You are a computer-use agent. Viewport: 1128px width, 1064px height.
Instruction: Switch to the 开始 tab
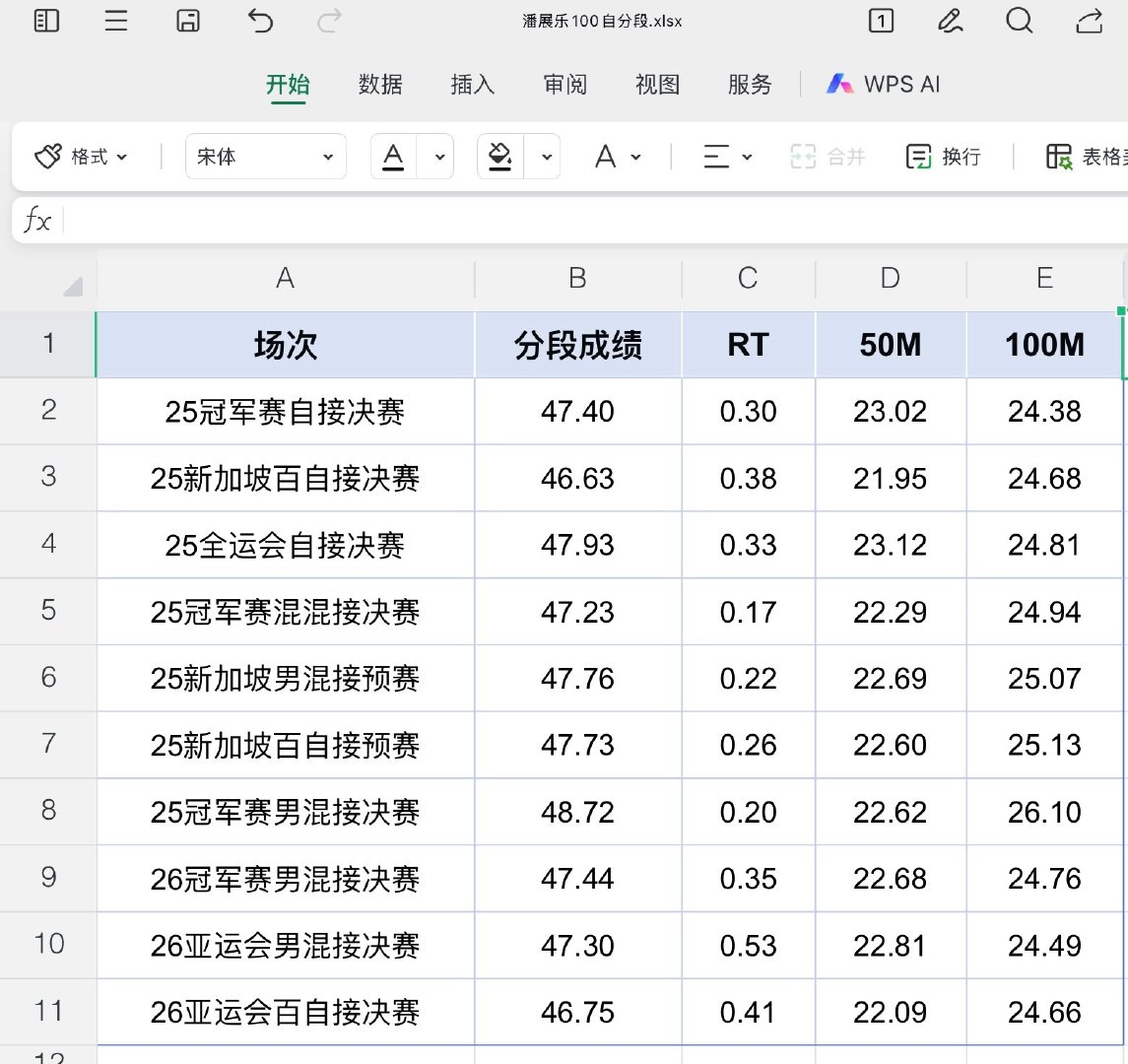[288, 84]
